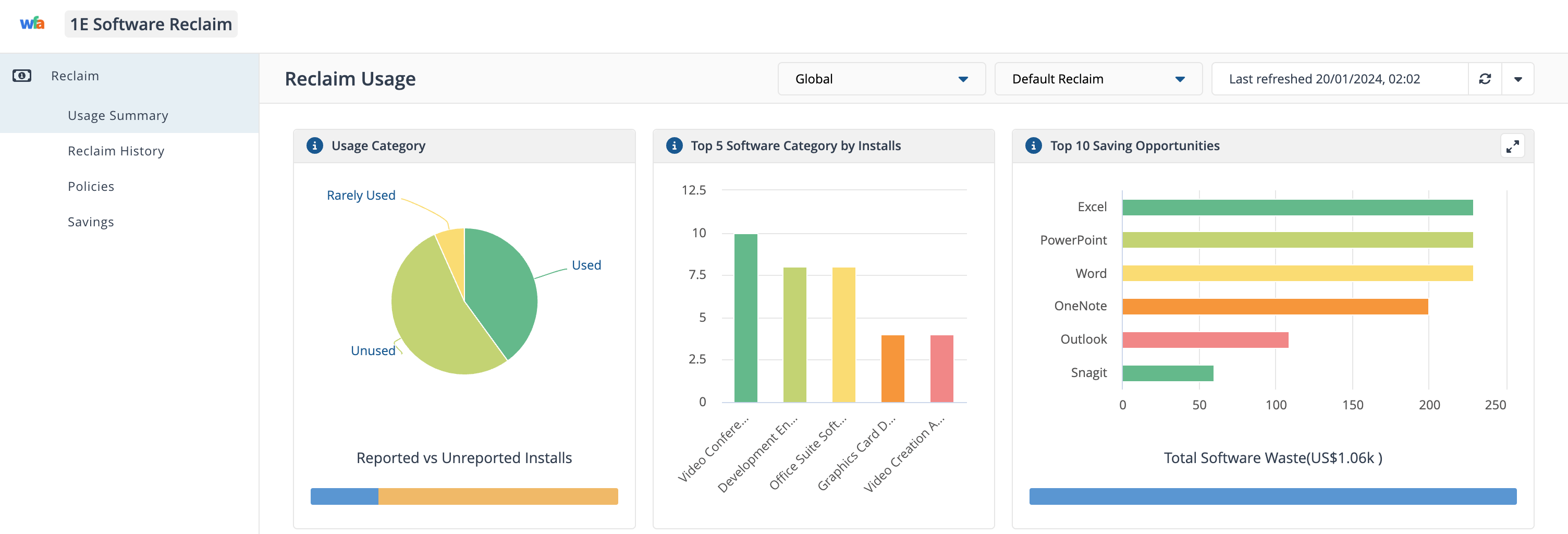Click the Graphics Card D... bar

click(x=892, y=368)
